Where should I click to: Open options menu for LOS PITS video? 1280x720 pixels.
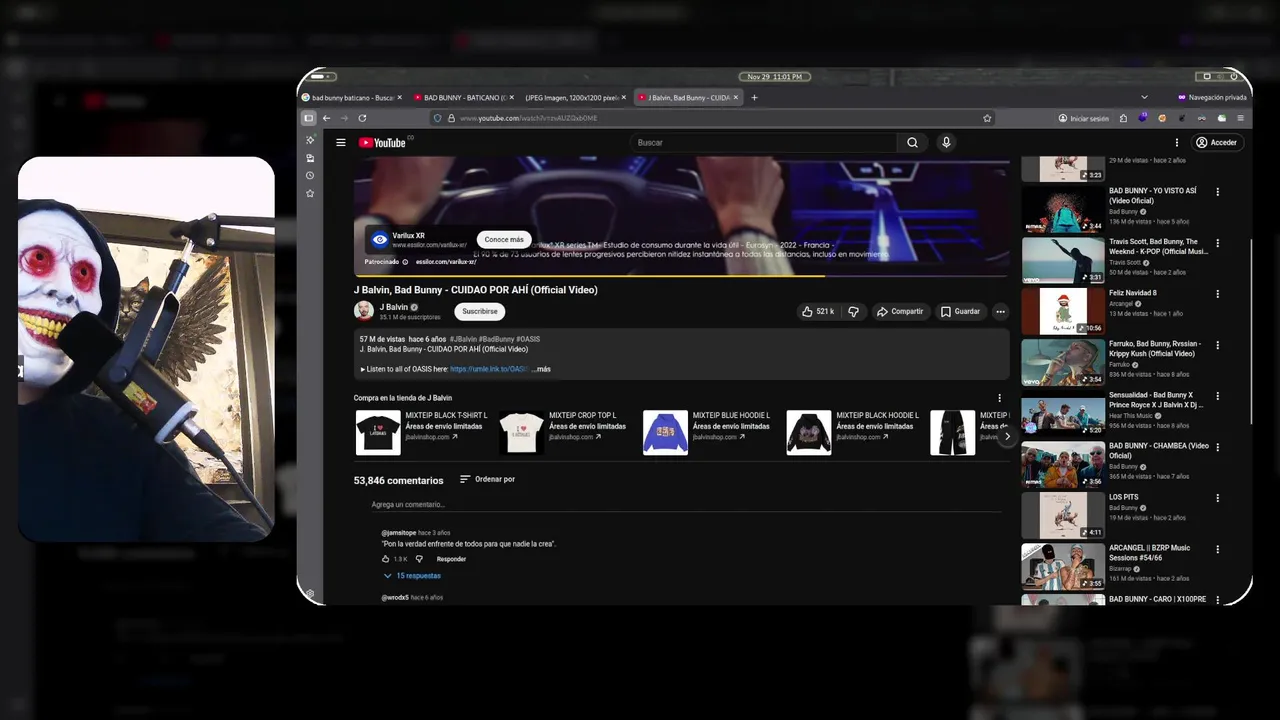click(1218, 498)
